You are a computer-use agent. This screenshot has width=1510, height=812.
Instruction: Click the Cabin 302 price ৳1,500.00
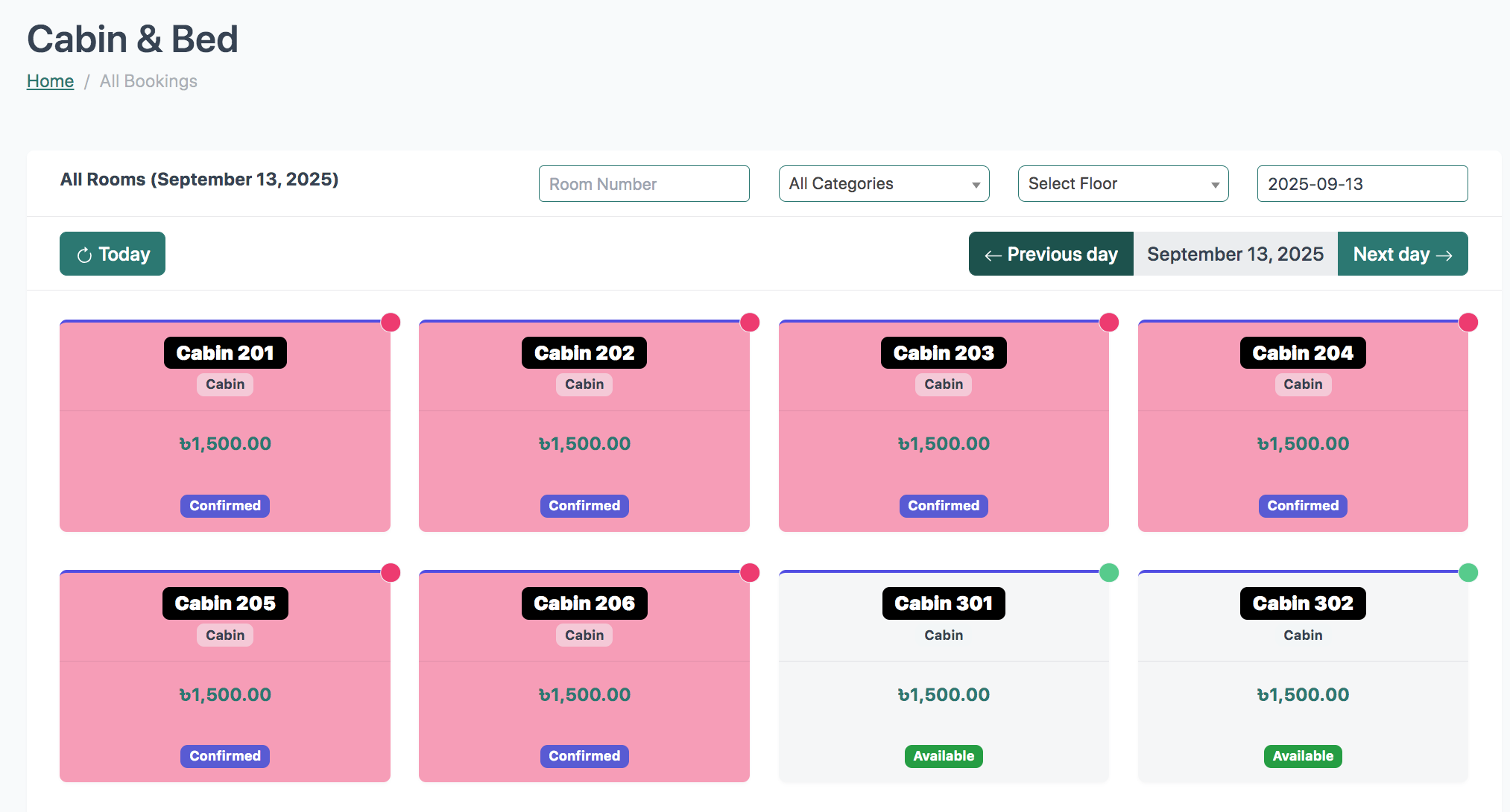[1303, 695]
